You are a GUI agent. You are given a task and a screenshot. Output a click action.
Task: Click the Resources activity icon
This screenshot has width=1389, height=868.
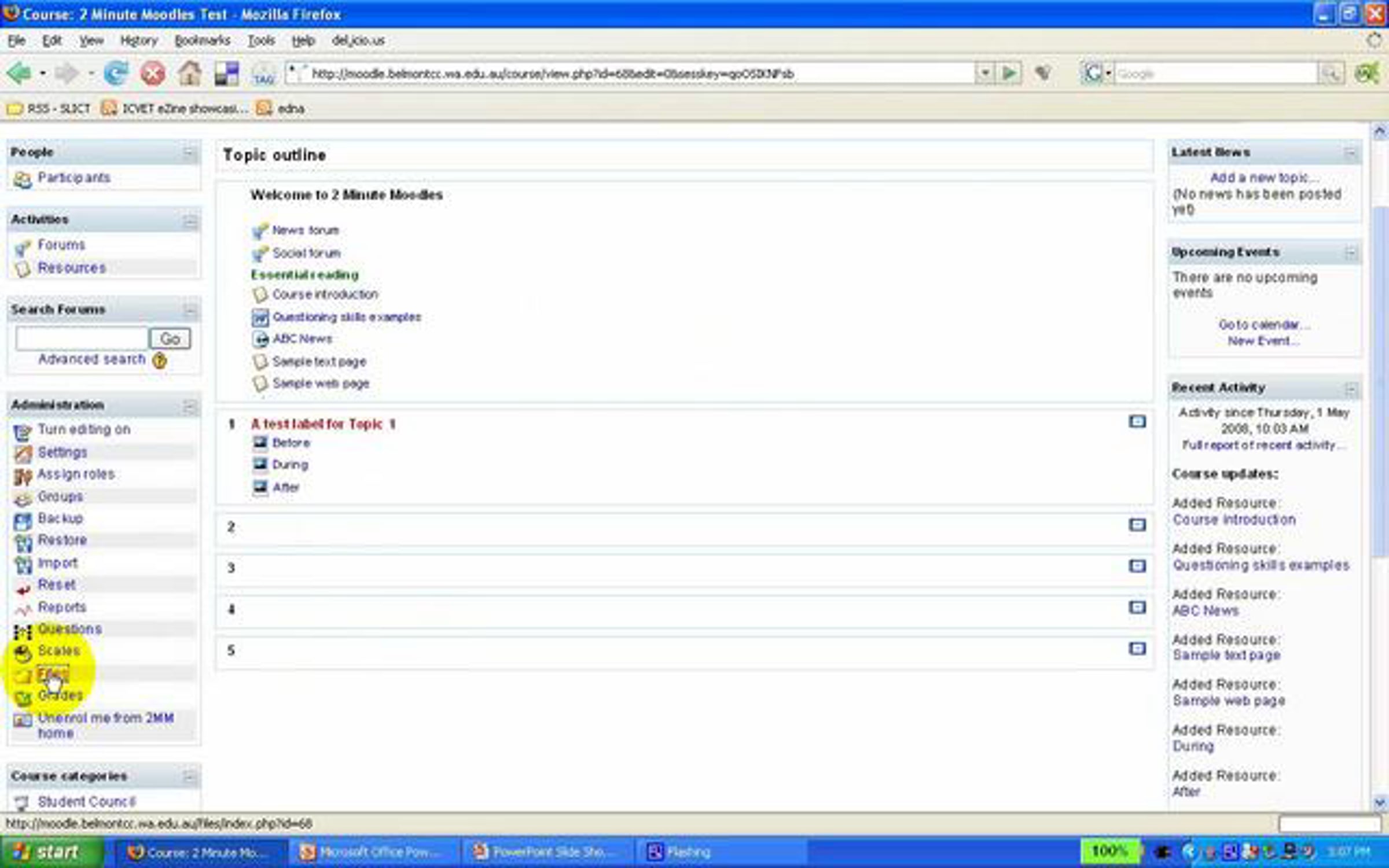coord(23,269)
